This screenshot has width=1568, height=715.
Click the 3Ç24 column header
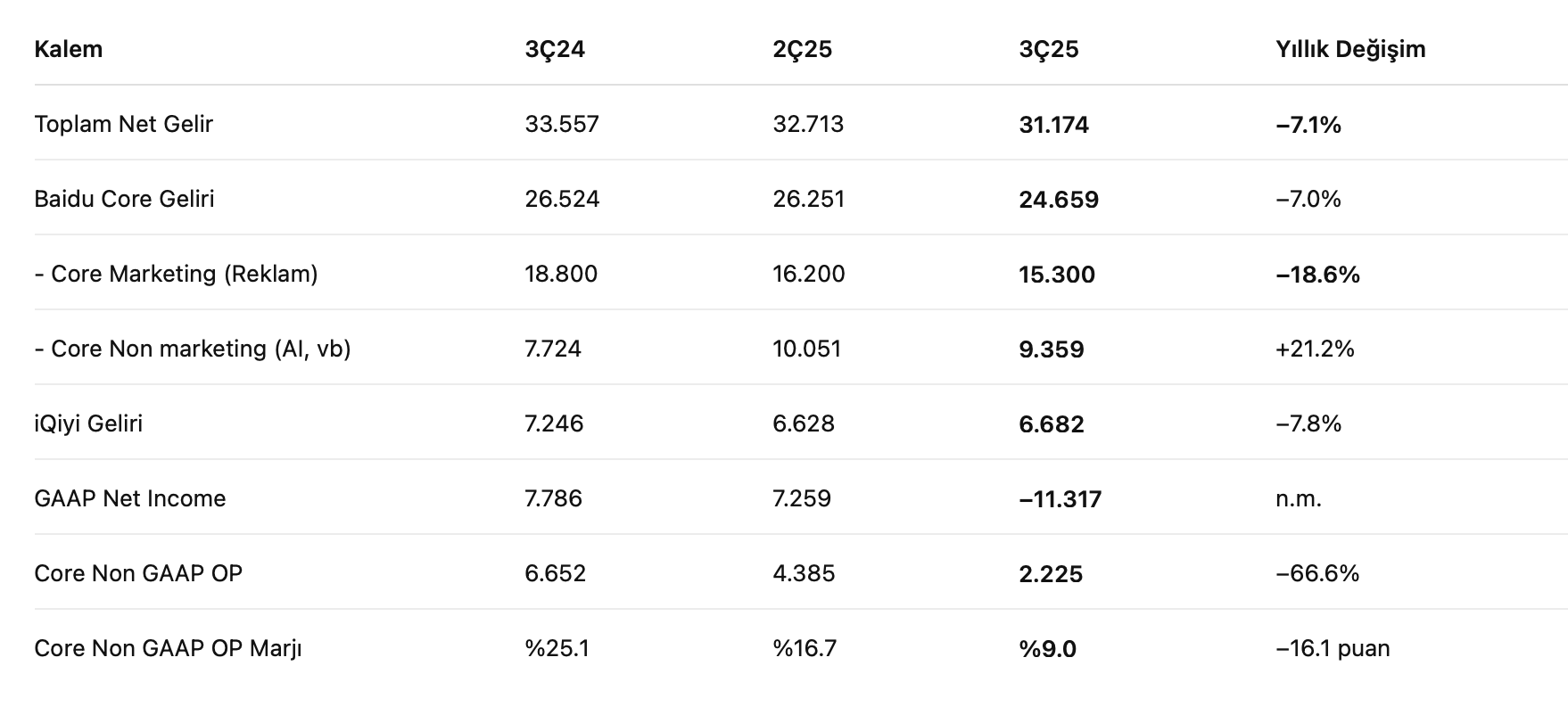[x=555, y=49]
